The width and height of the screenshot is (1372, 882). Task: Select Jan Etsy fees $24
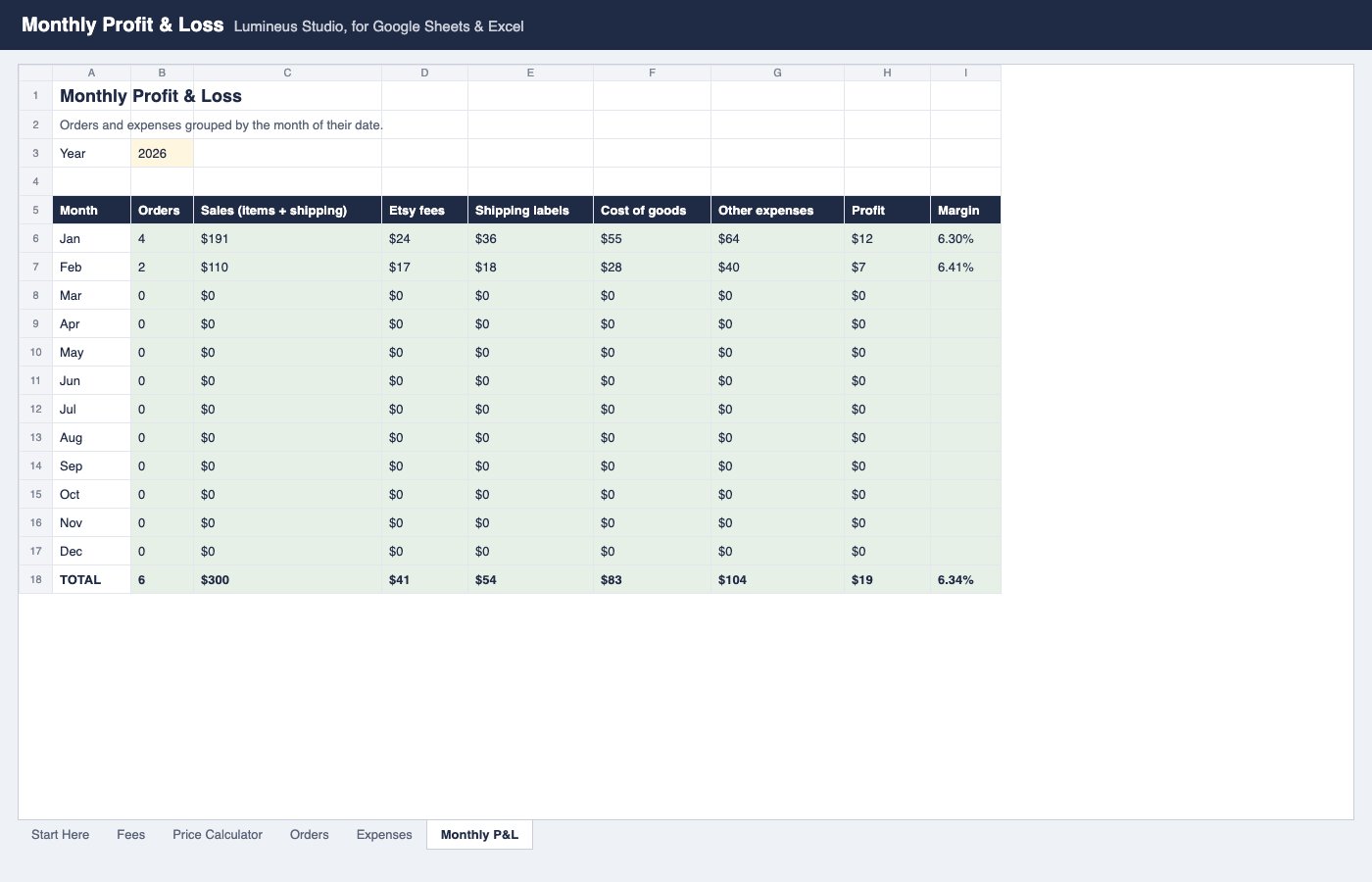pos(424,238)
